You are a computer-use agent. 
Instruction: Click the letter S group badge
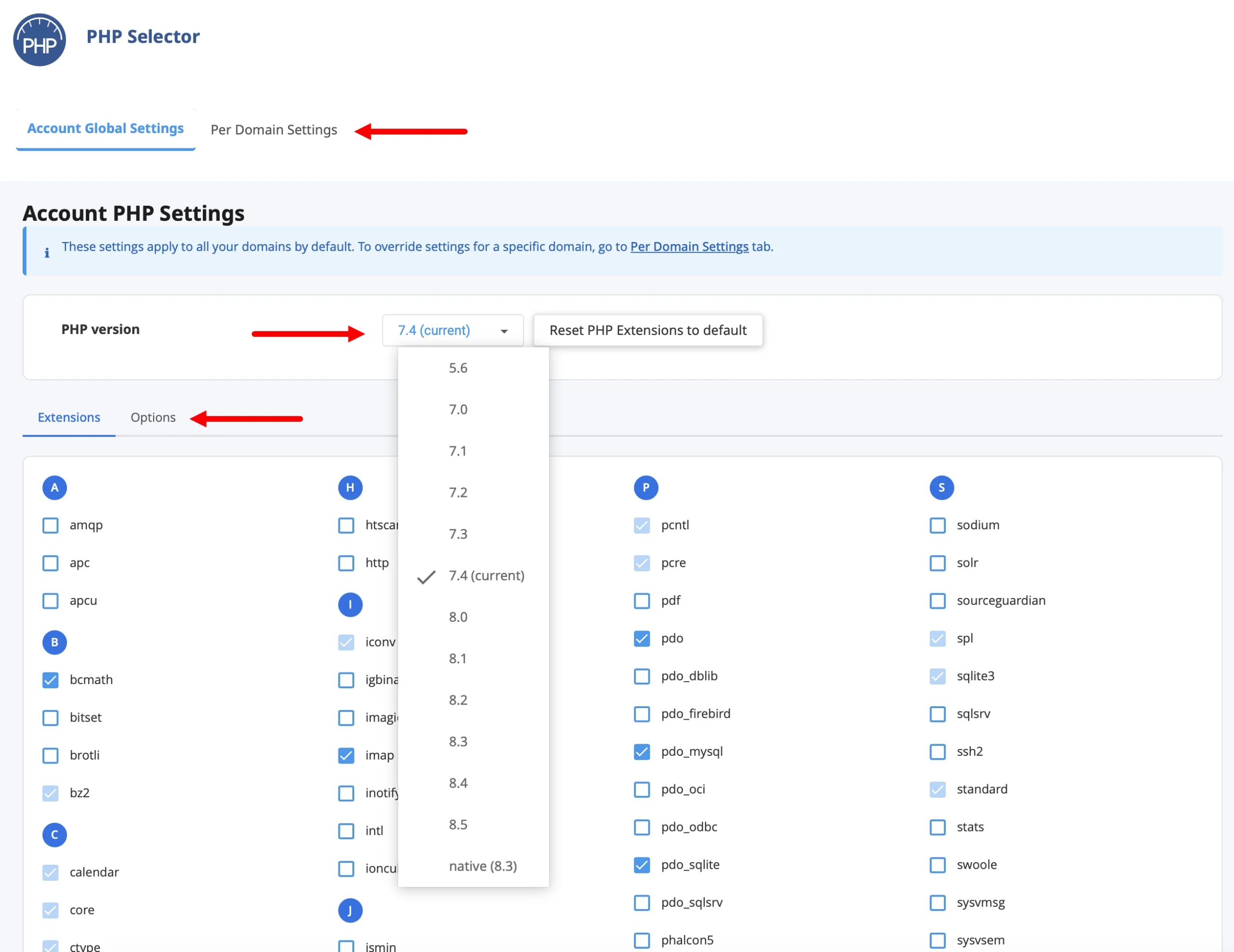pos(942,488)
